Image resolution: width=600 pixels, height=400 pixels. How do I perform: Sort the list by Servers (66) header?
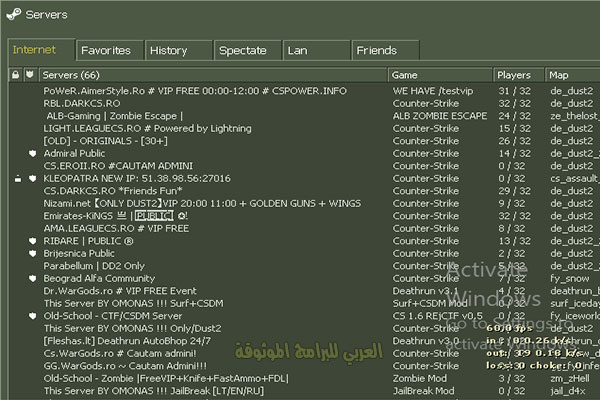[x=213, y=75]
